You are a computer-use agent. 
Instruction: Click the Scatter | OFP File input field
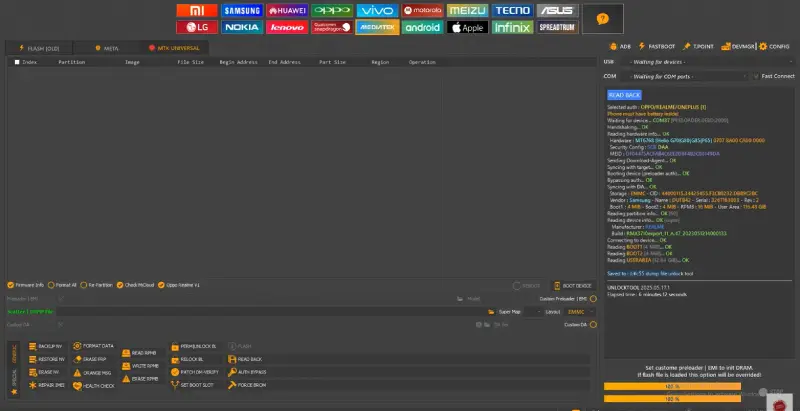click(x=270, y=312)
